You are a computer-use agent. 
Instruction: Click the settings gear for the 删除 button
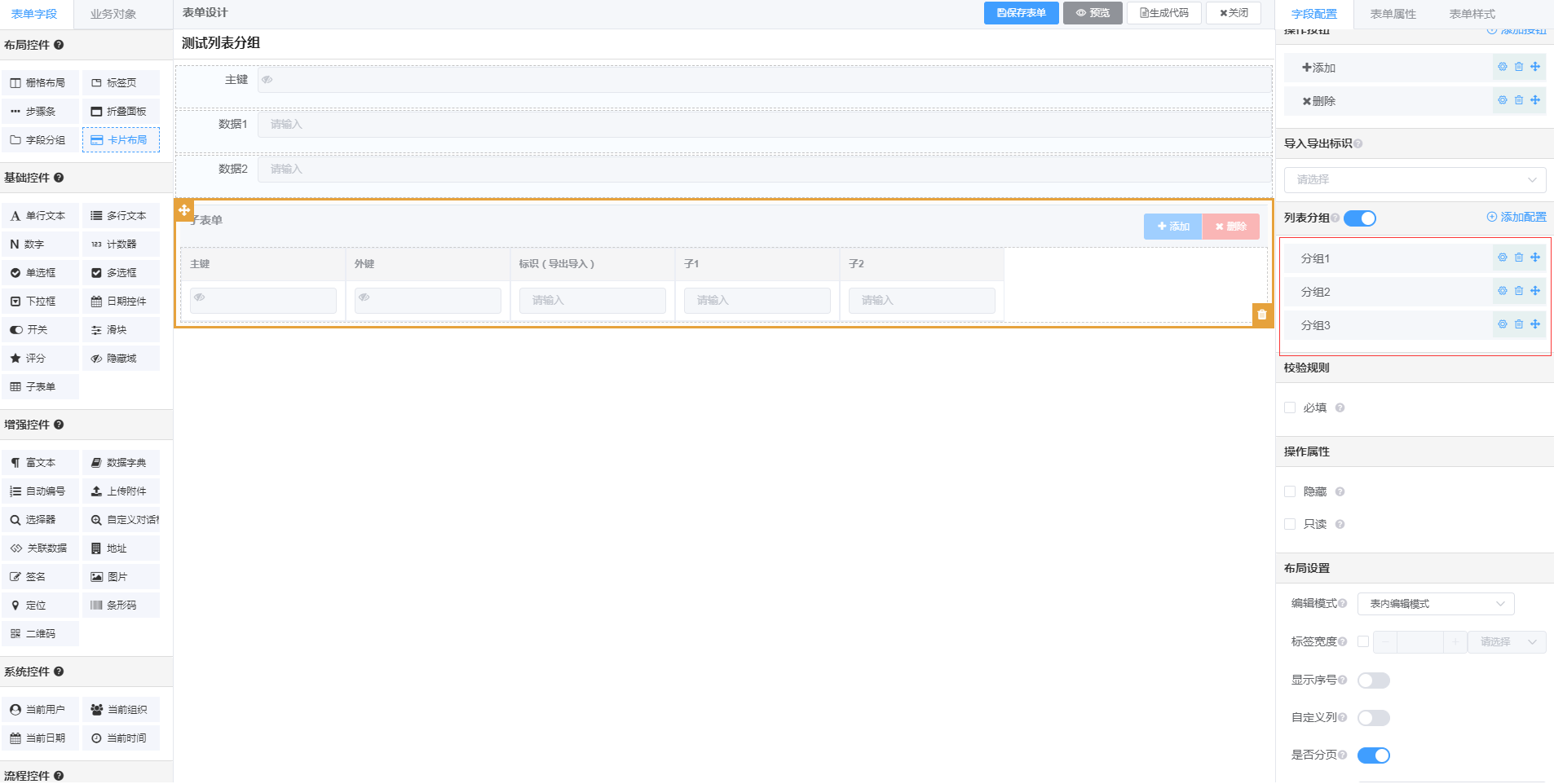(x=1502, y=100)
